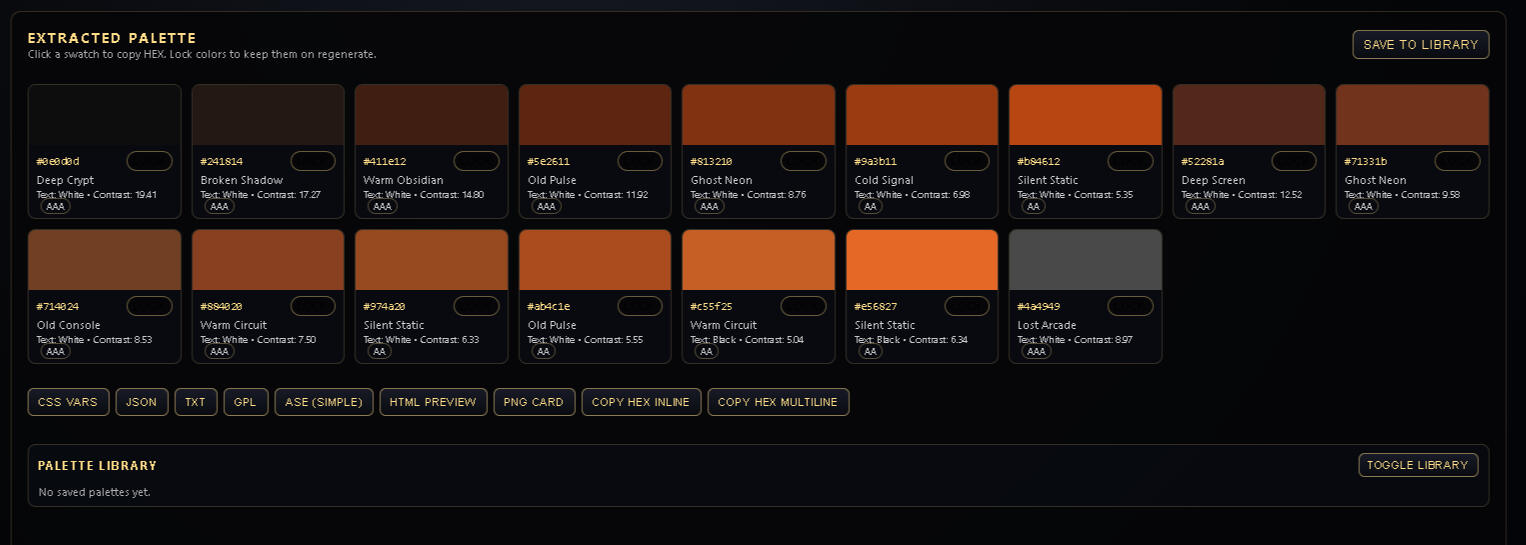Image resolution: width=1526 pixels, height=545 pixels.
Task: Select the Deep Screen #52281a swatch
Action: [x=1248, y=115]
